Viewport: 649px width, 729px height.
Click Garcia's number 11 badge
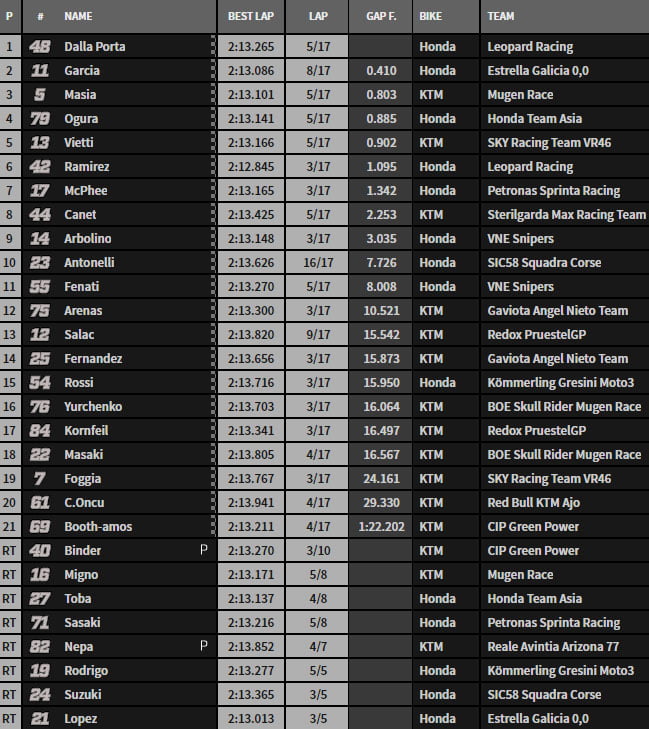pyautogui.click(x=40, y=71)
